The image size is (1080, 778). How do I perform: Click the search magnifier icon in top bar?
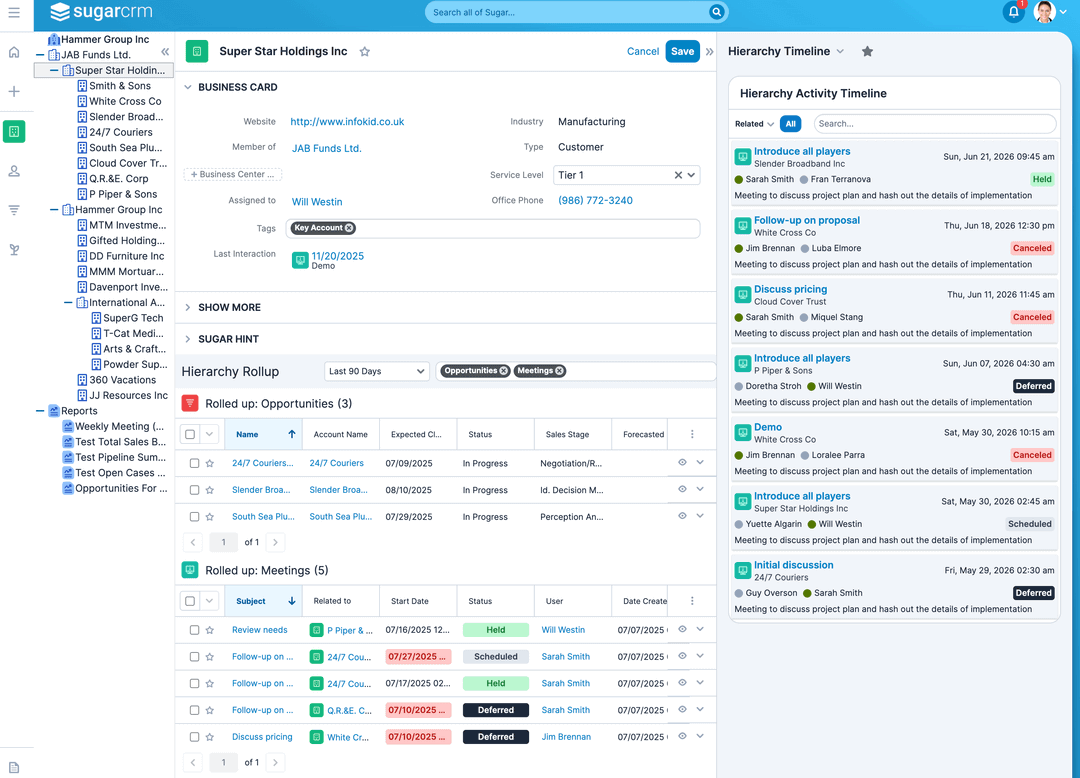tap(716, 12)
